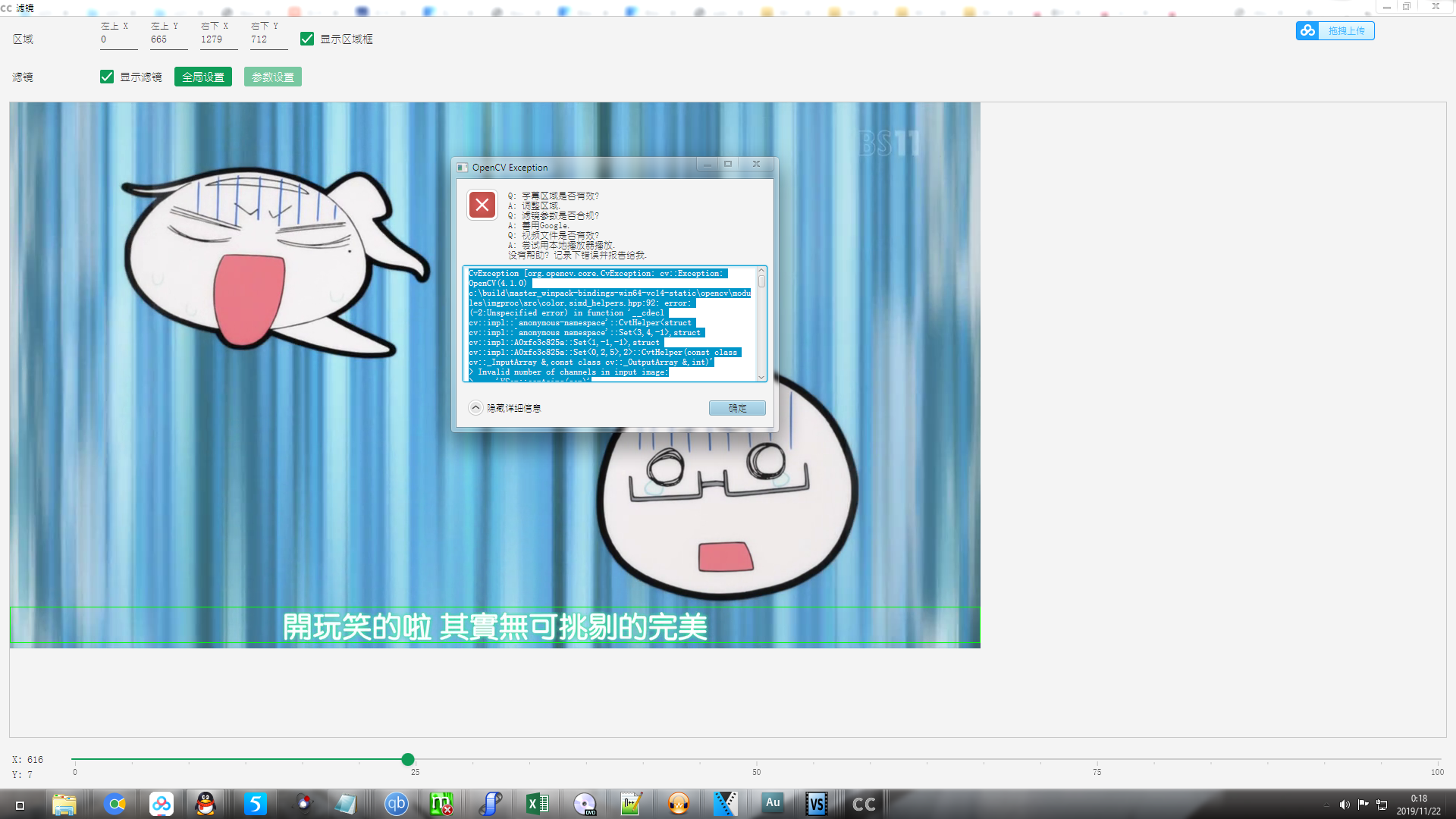This screenshot has width=1456, height=819.
Task: Click inside the CvException details text area
Action: (610, 324)
